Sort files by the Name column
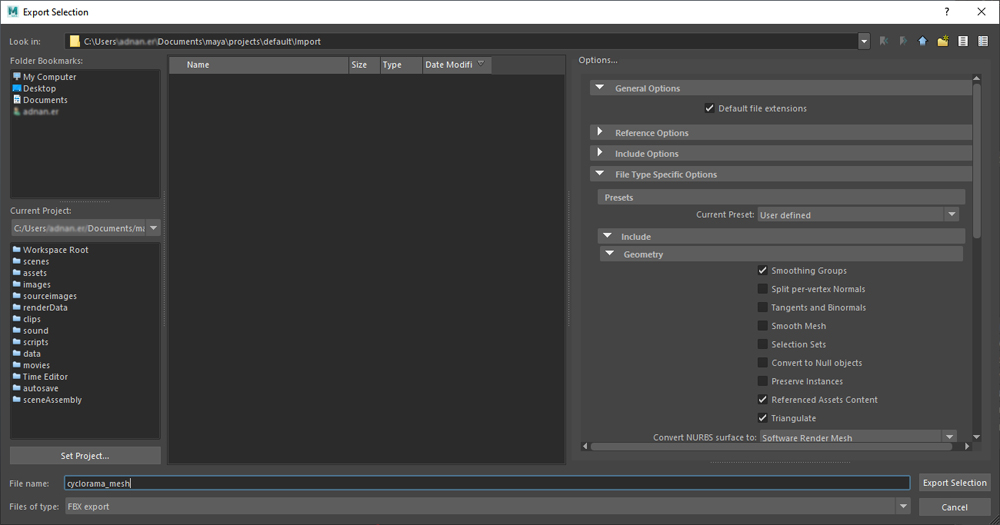This screenshot has width=1000, height=525. [x=258, y=65]
